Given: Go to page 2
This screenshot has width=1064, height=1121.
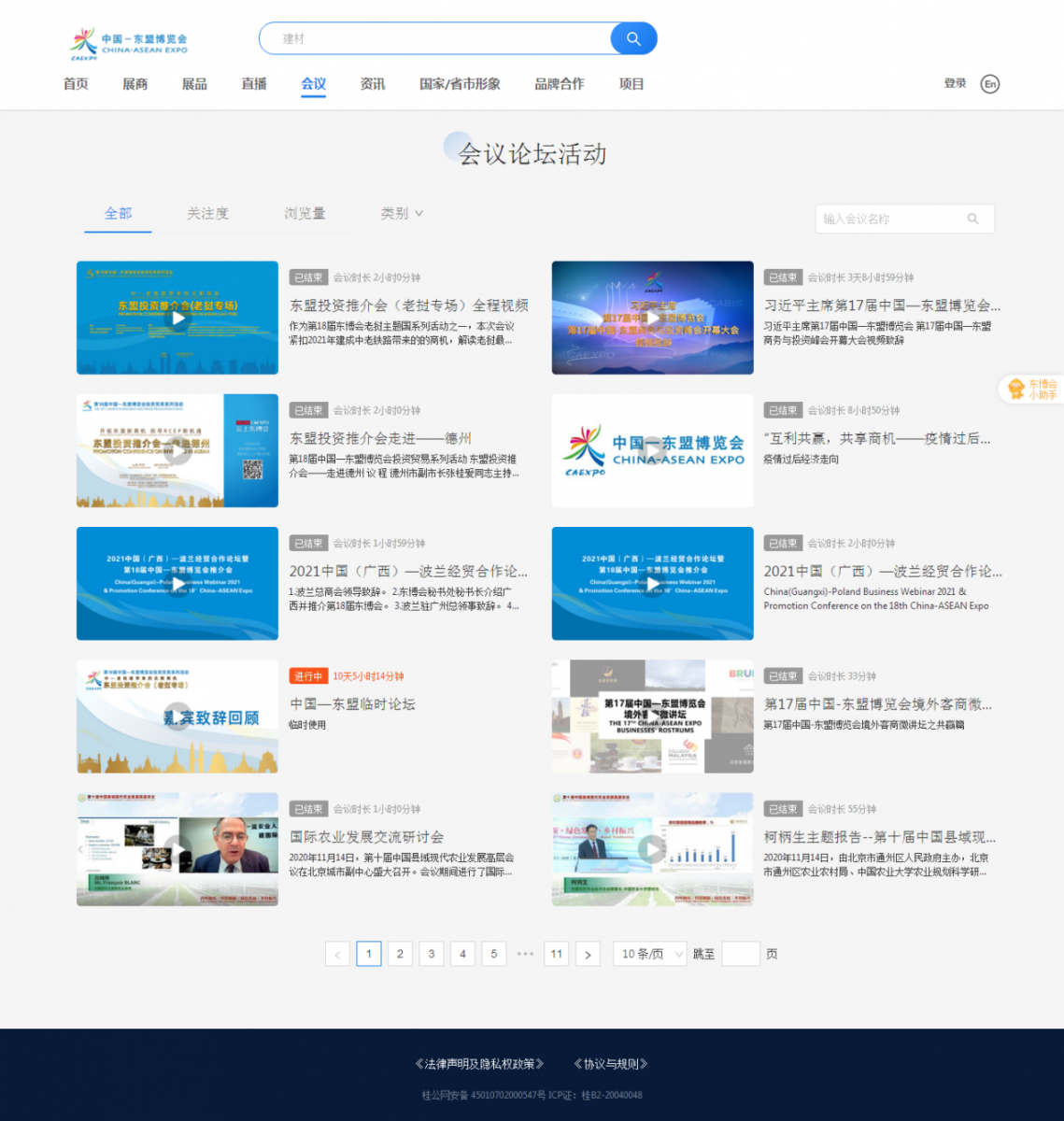Looking at the screenshot, I should pyautogui.click(x=400, y=954).
